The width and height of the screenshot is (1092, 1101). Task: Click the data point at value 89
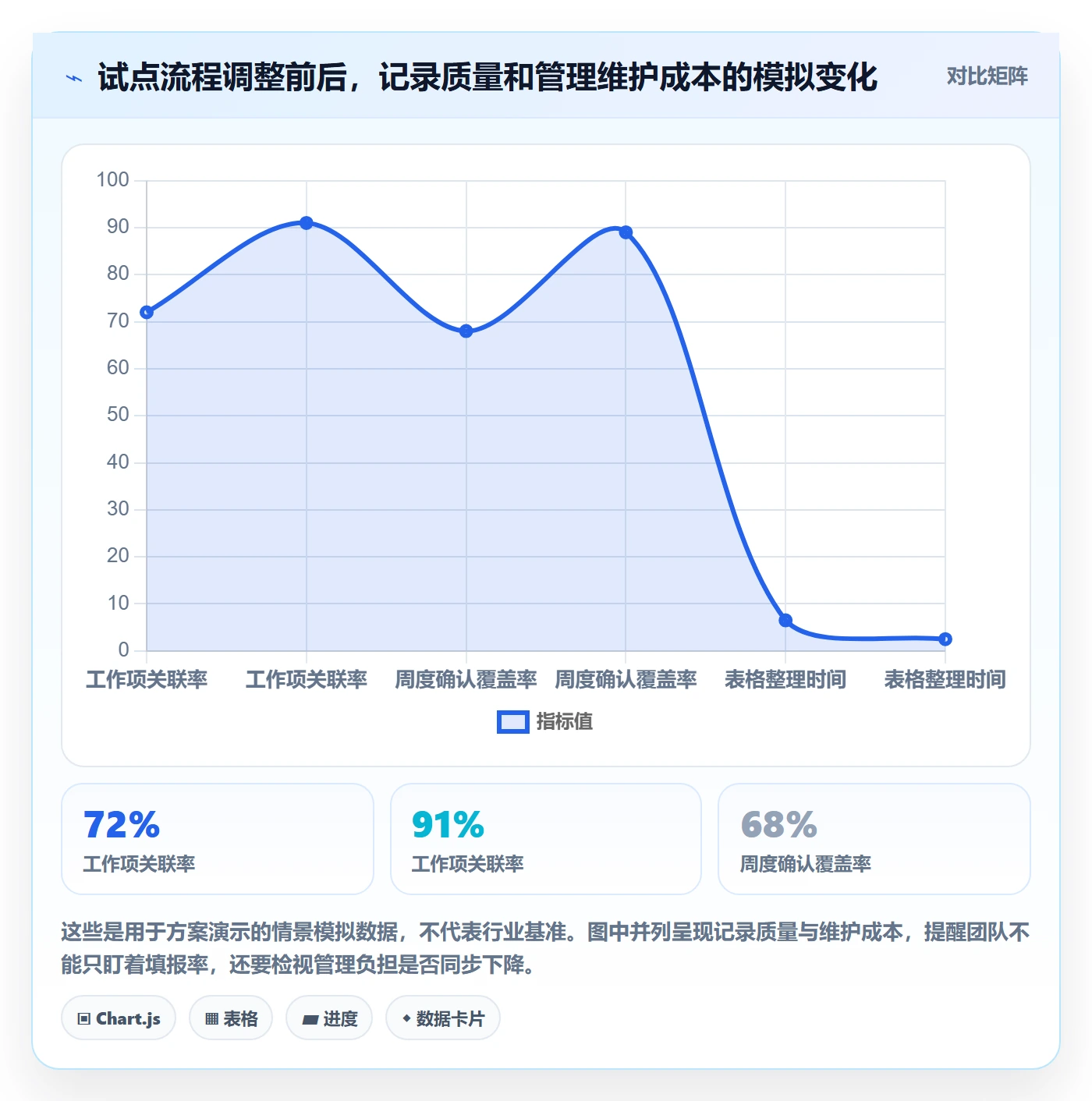coord(626,232)
